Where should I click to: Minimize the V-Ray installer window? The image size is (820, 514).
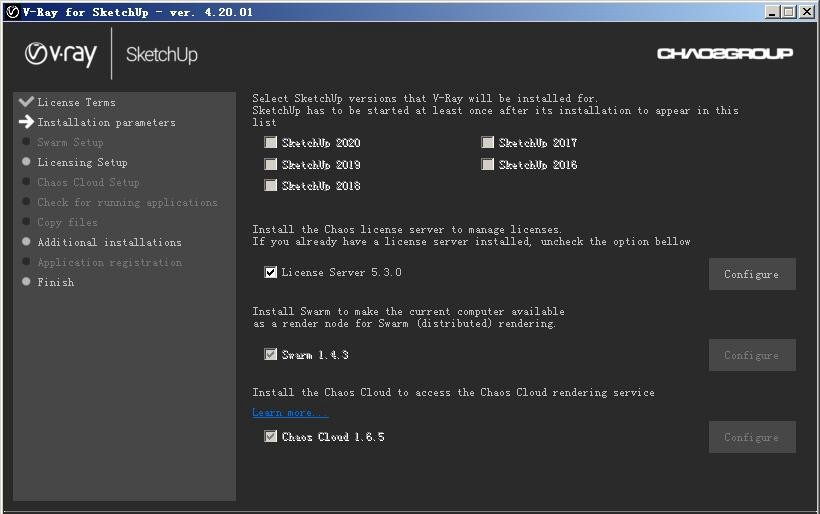pos(771,12)
